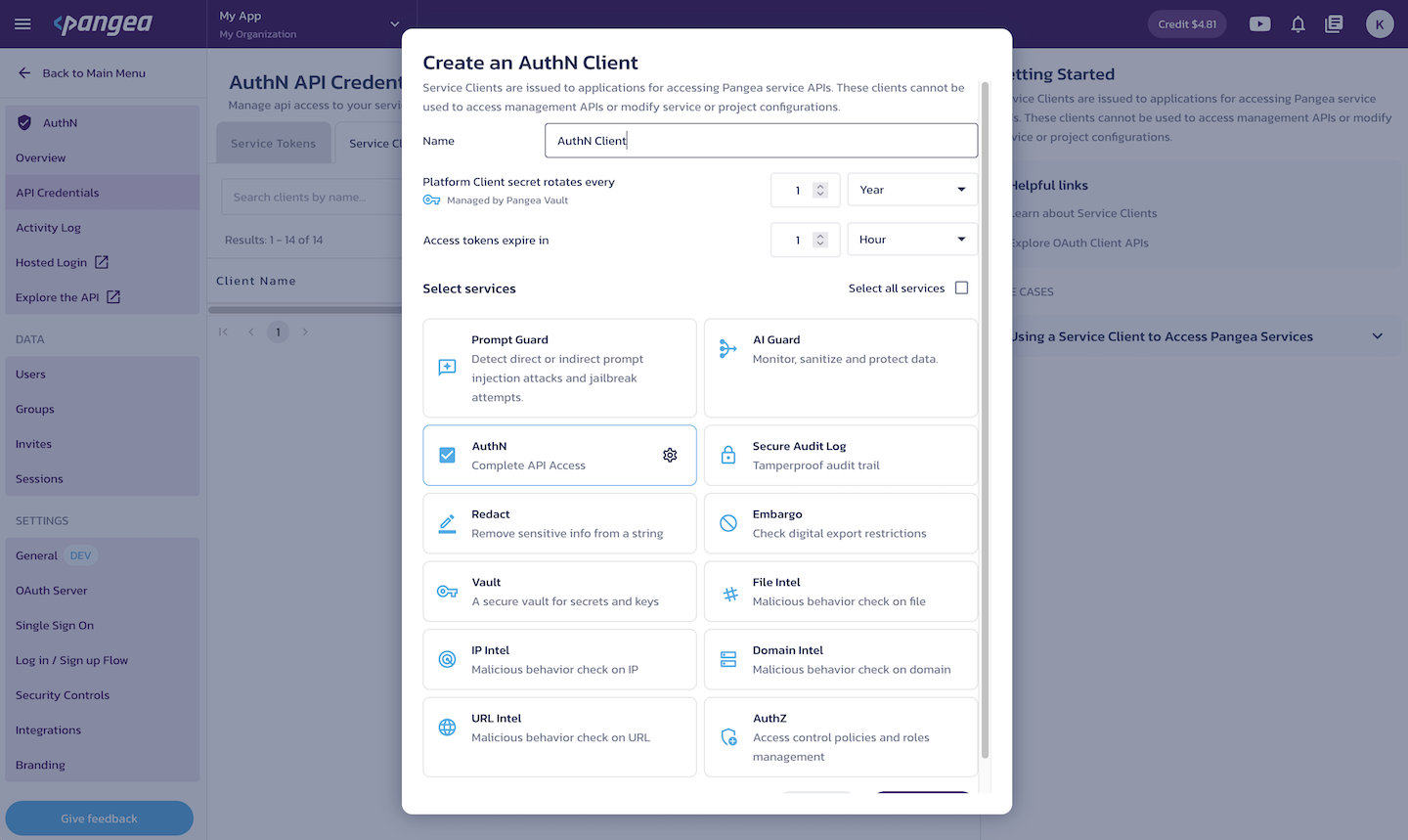Go to next page arrow in pagination
Viewport: 1408px width, 840px height.
(305, 332)
